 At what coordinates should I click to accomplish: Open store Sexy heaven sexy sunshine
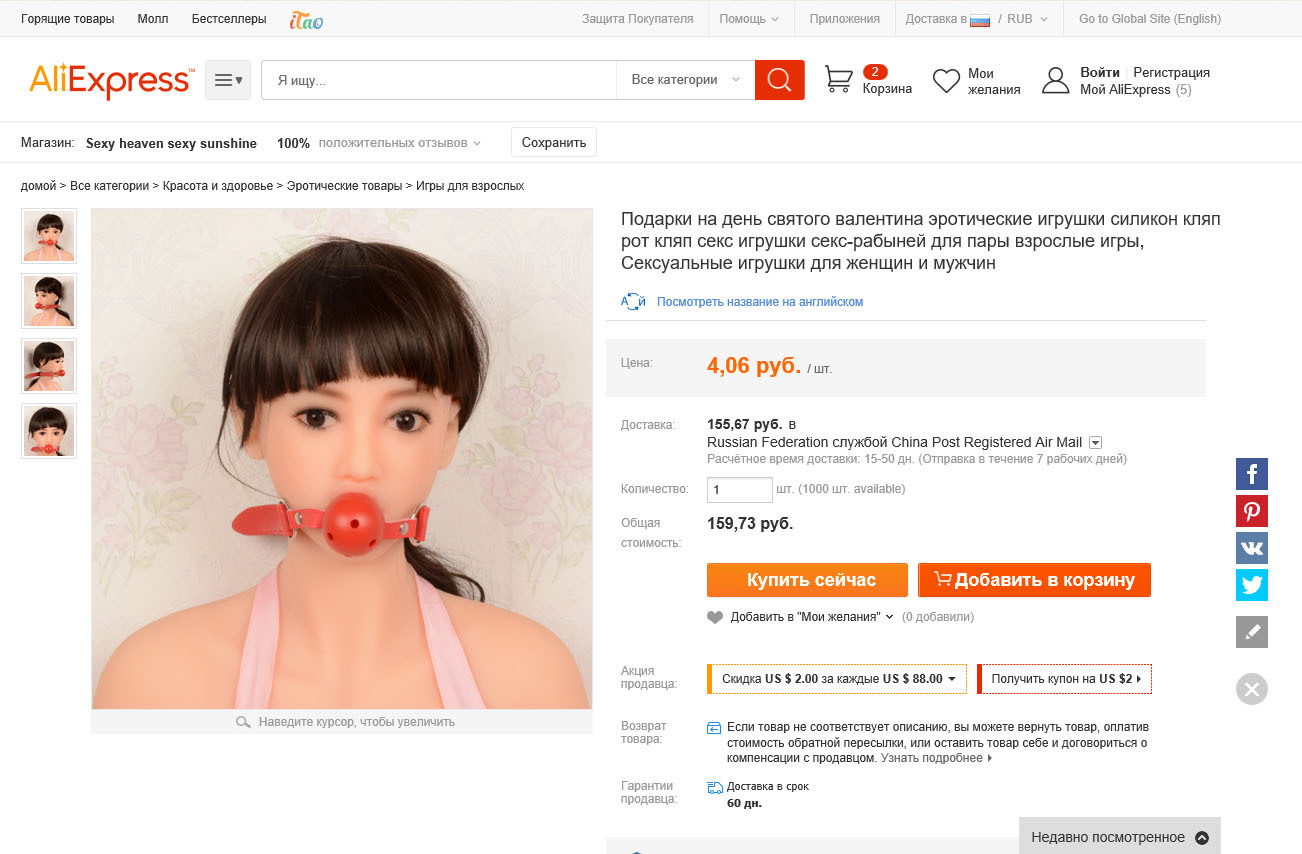pos(171,143)
